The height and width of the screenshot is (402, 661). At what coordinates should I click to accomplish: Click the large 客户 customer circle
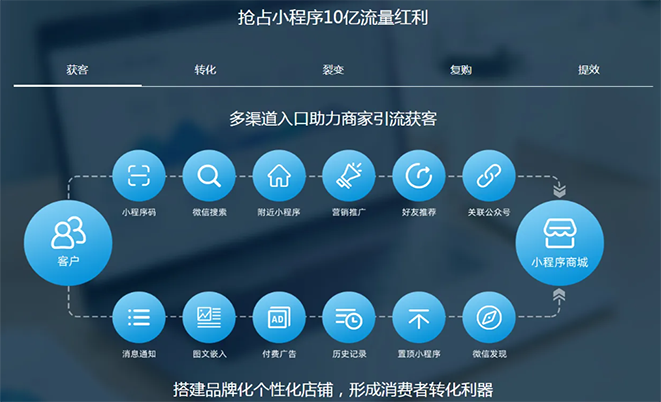69,241
